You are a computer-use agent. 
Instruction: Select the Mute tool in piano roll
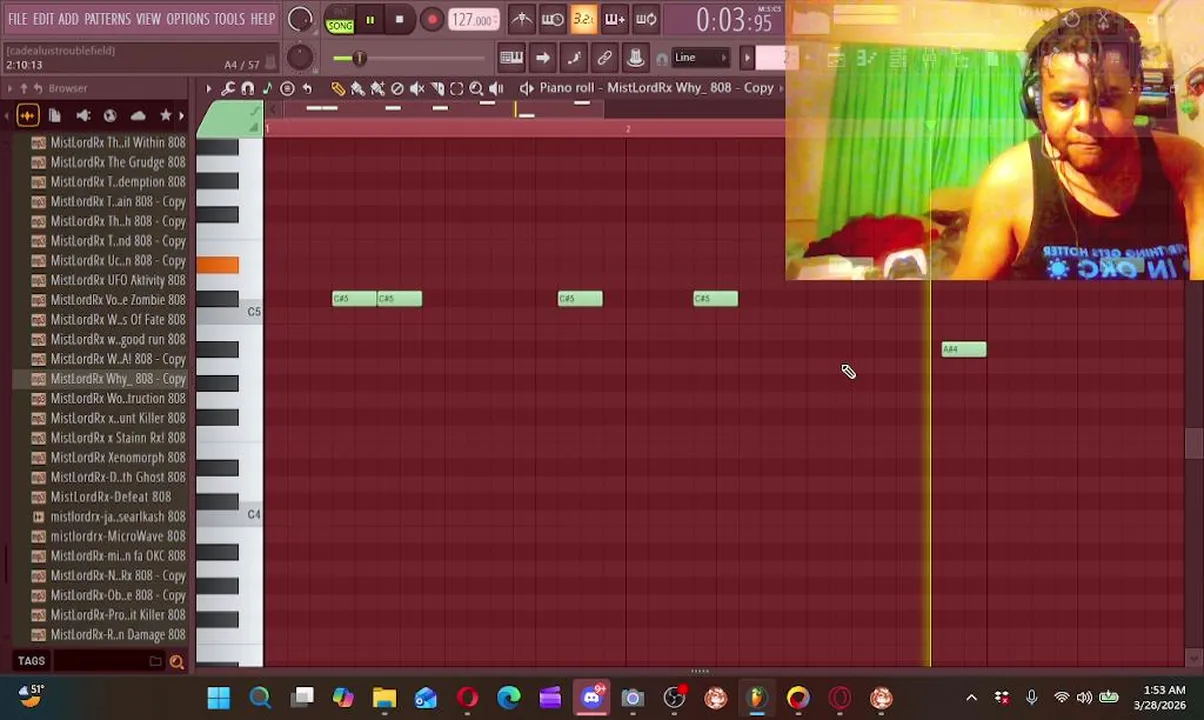coord(417,88)
